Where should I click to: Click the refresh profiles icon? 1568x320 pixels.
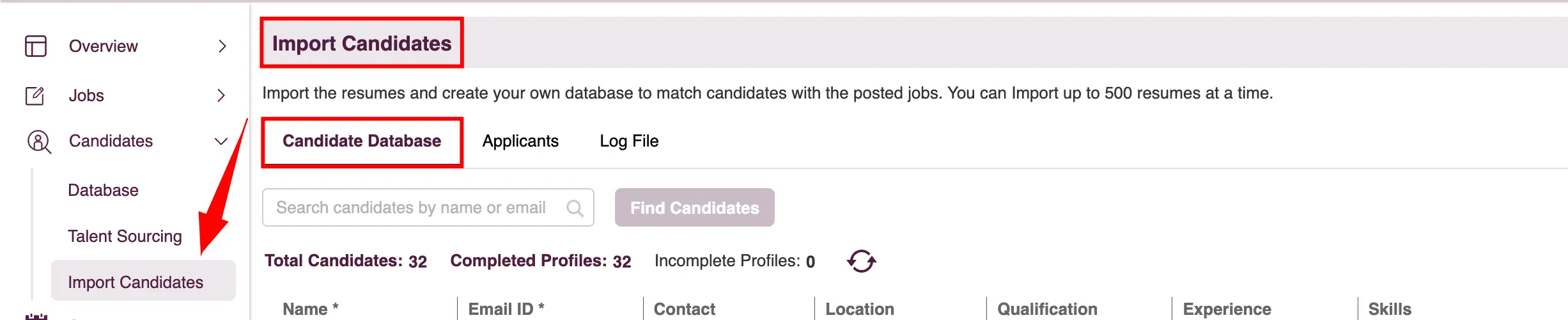(x=861, y=261)
